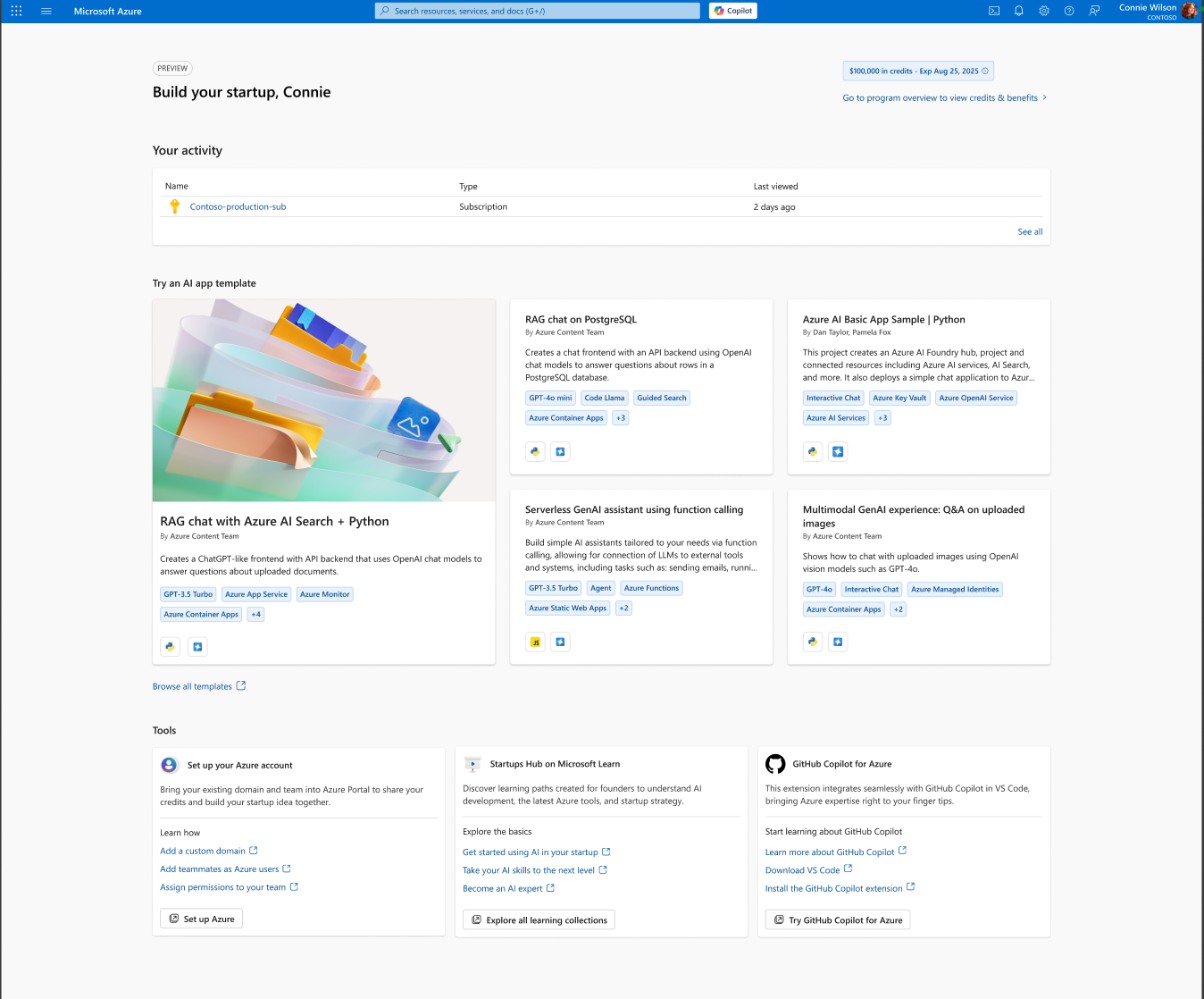Click Python icon on Azure AI Basic App card
The height and width of the screenshot is (999, 1204).
[813, 452]
